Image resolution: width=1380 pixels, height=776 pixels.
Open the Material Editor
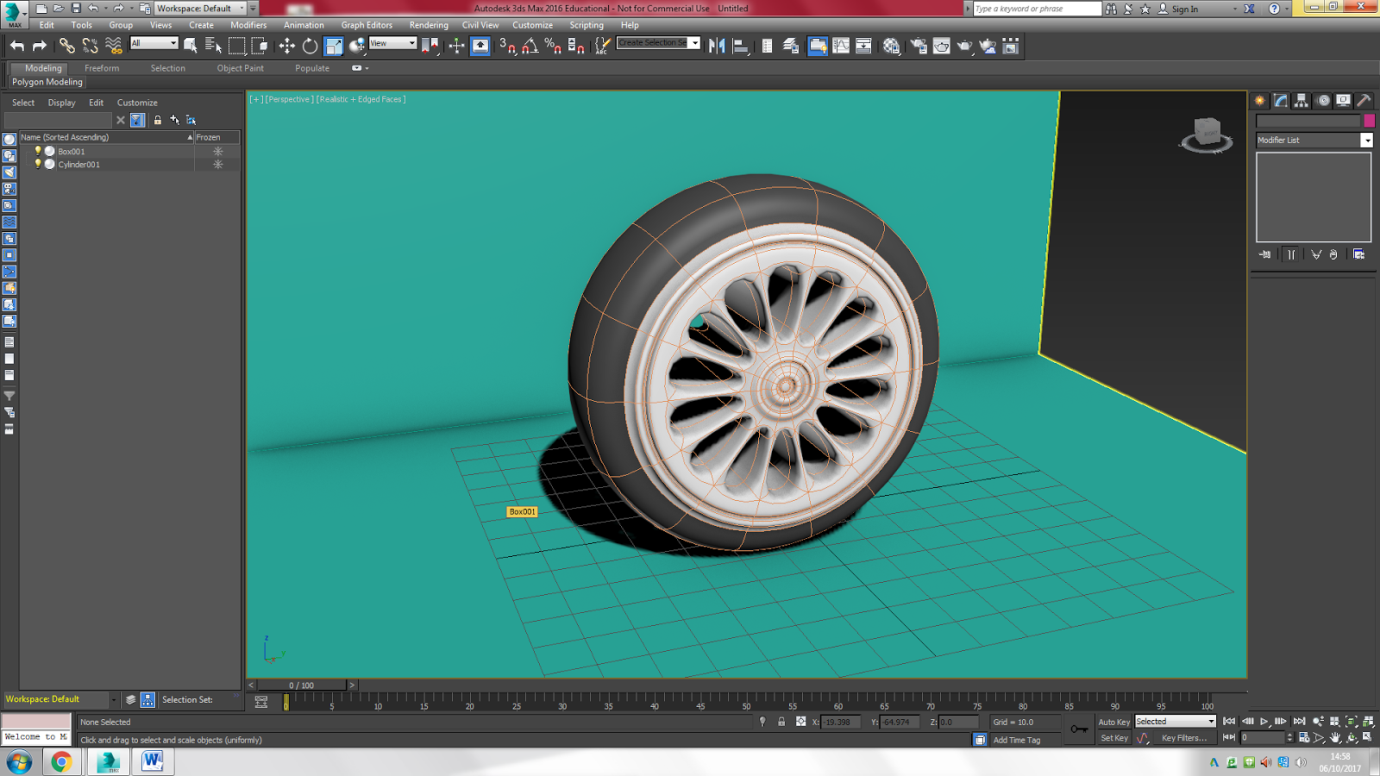coord(891,45)
